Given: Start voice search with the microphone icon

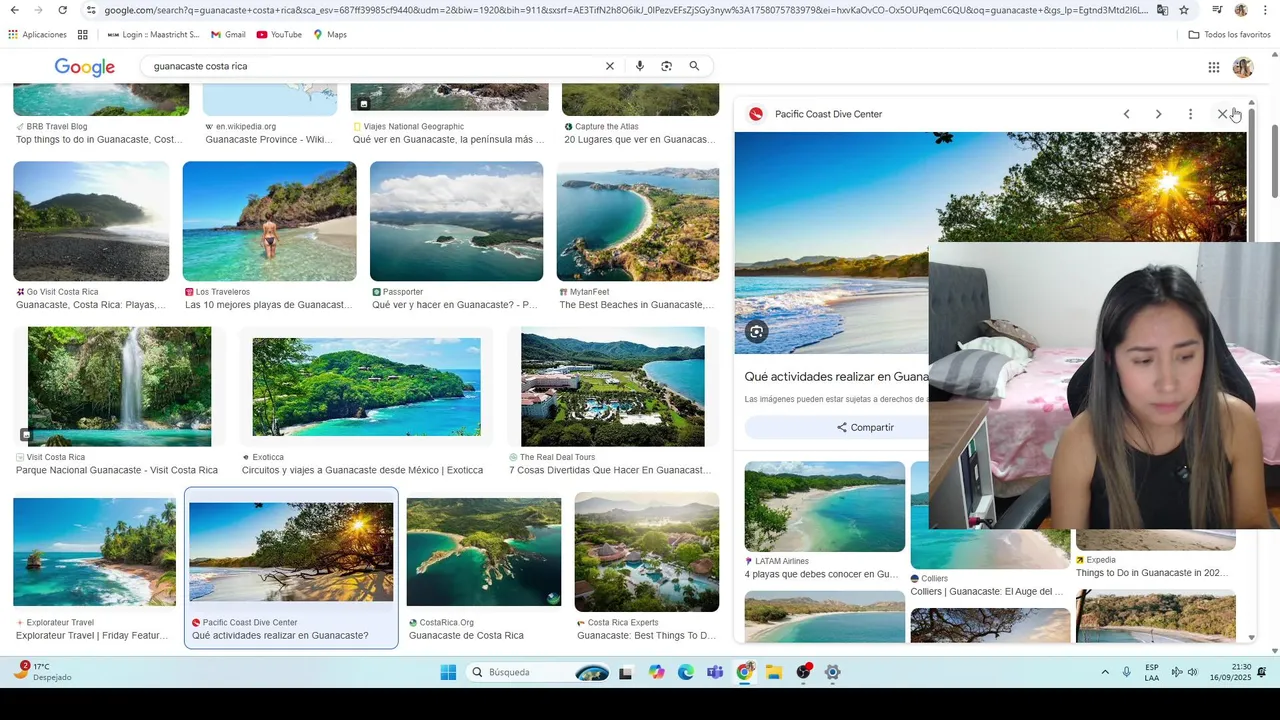Looking at the screenshot, I should 640,66.
